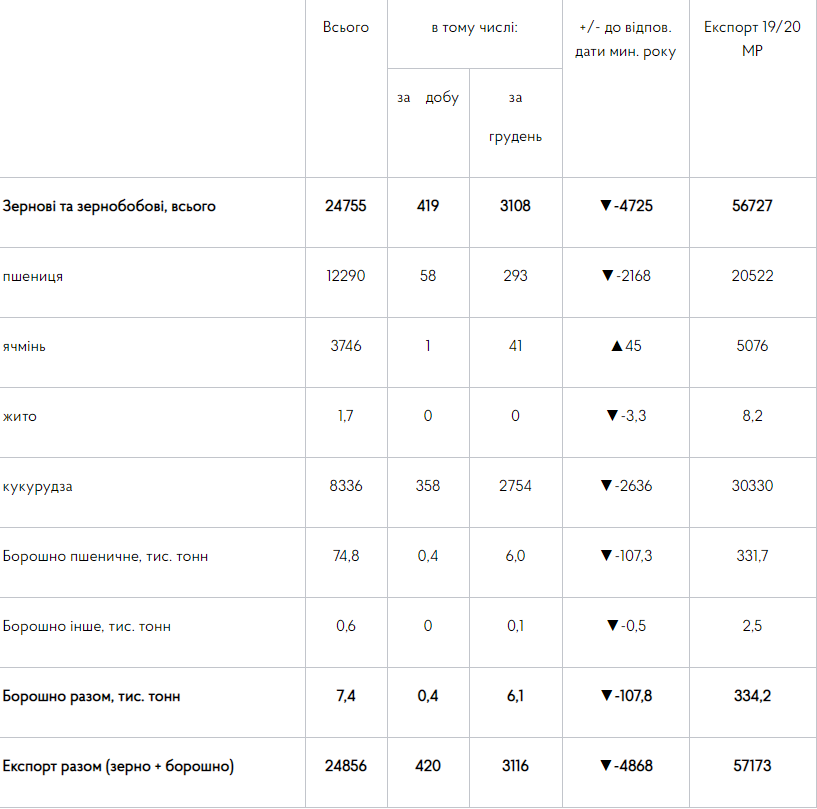Select the "за грудень" subheader cell
817x809 pixels.
point(515,117)
